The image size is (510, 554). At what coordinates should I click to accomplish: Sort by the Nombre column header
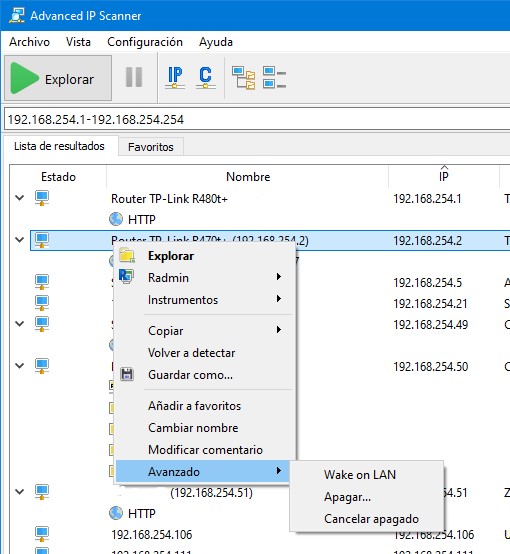coord(248,177)
